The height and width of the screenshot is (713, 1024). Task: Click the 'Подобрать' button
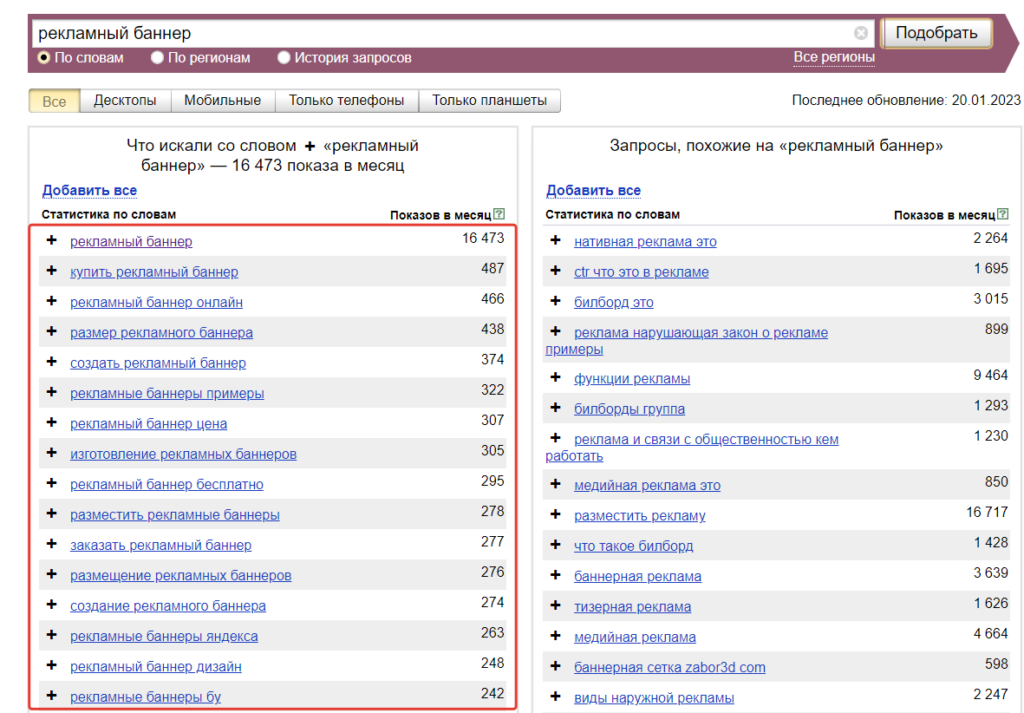click(936, 33)
